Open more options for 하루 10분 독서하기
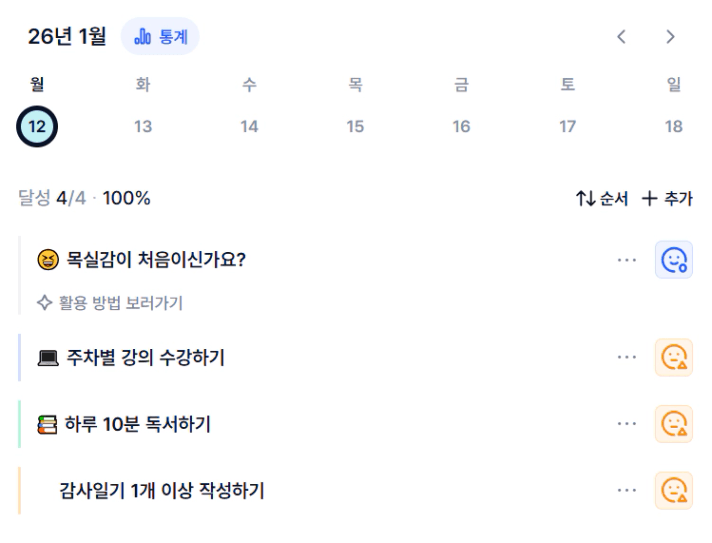 tap(627, 424)
